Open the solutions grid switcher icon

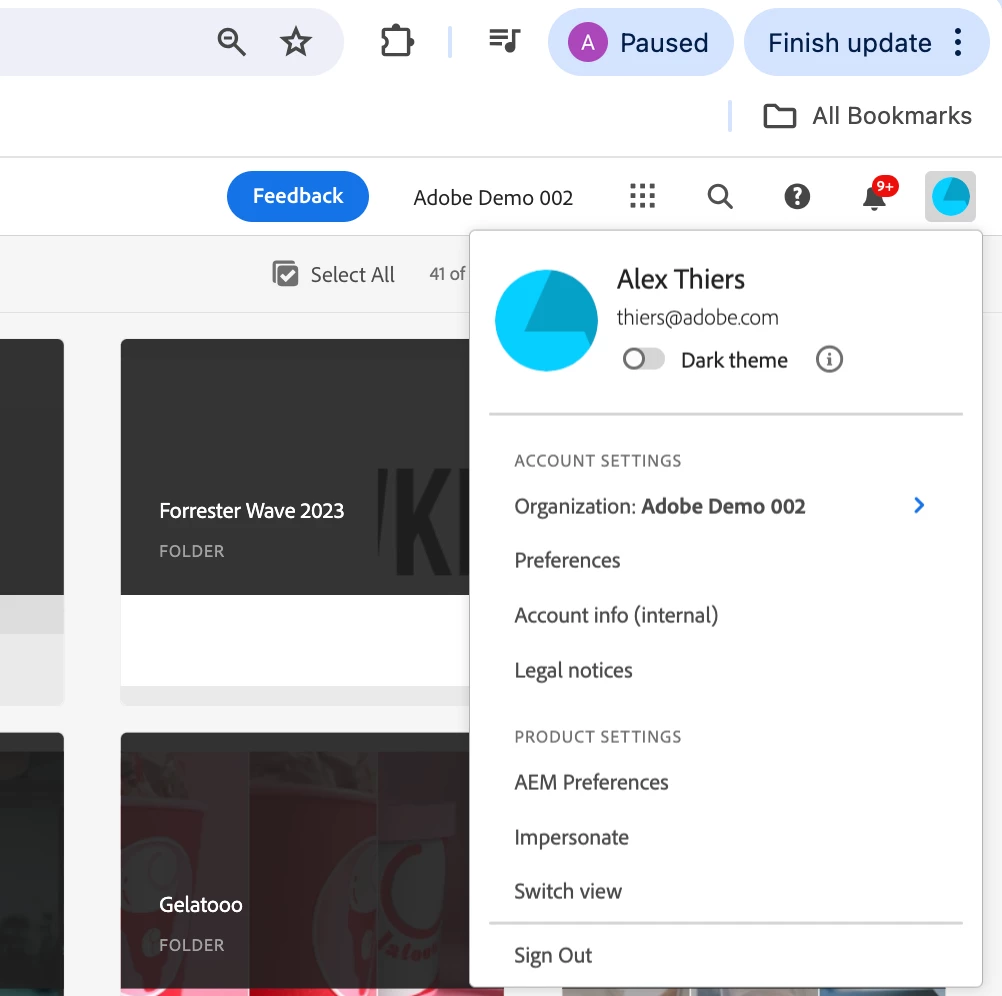642,196
